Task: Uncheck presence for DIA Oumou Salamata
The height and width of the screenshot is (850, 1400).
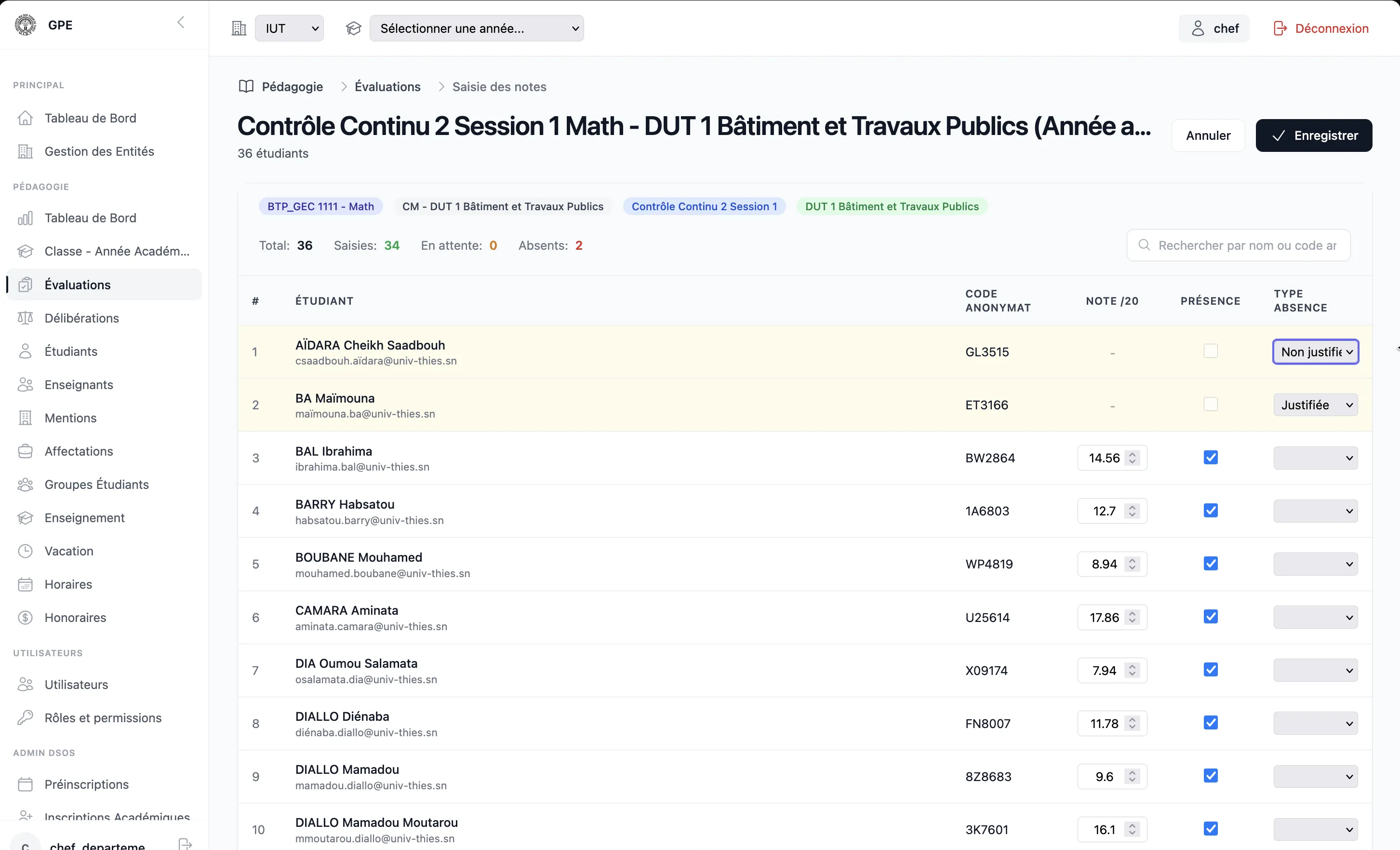Action: [1210, 670]
